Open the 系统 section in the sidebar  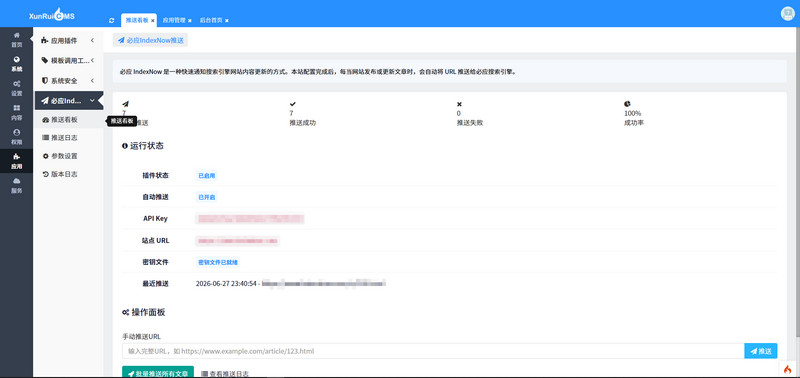[16, 64]
